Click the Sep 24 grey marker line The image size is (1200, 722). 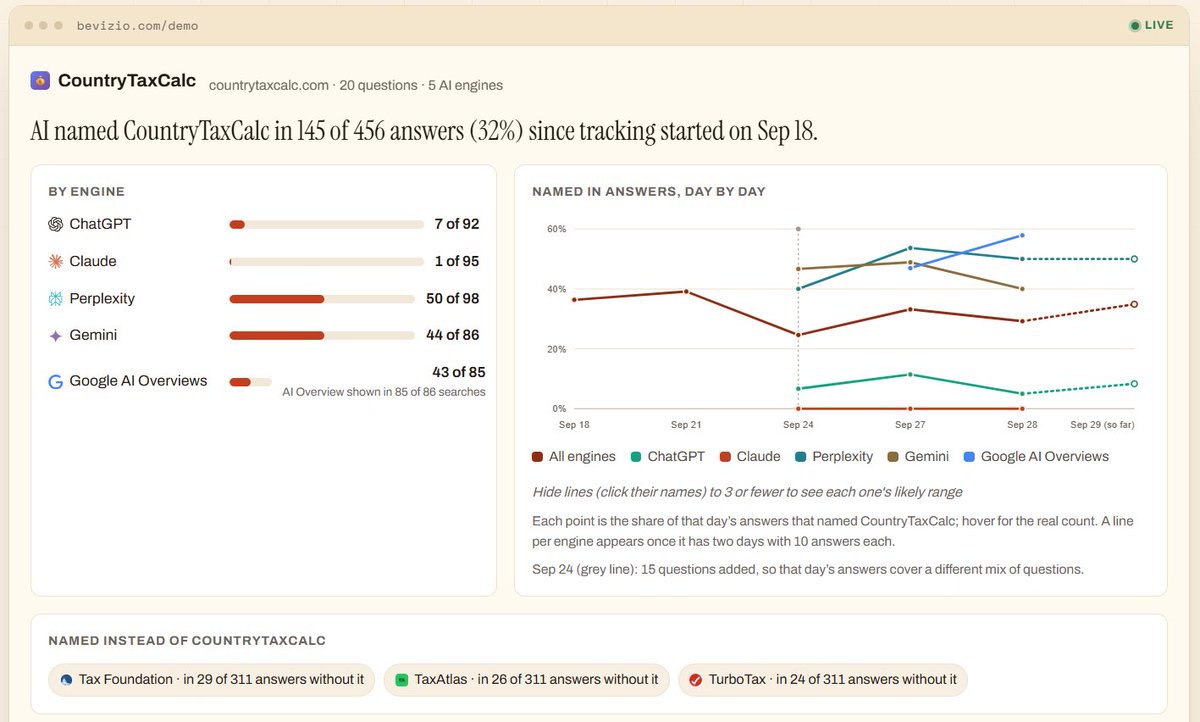coord(798,318)
